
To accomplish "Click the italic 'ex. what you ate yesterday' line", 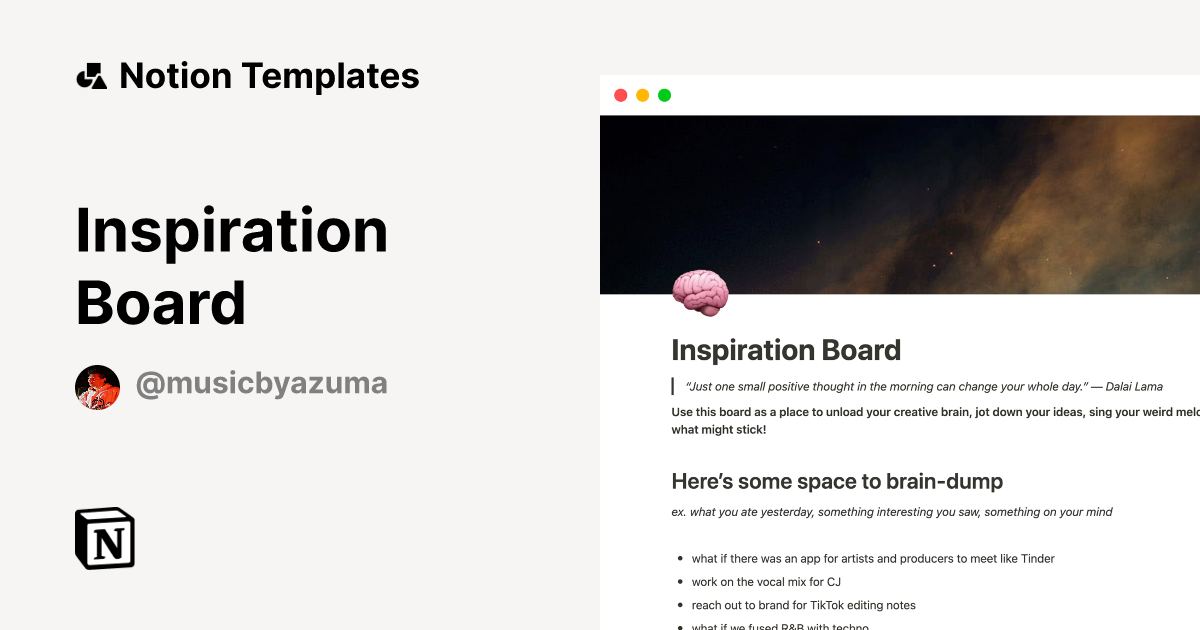I will click(892, 512).
